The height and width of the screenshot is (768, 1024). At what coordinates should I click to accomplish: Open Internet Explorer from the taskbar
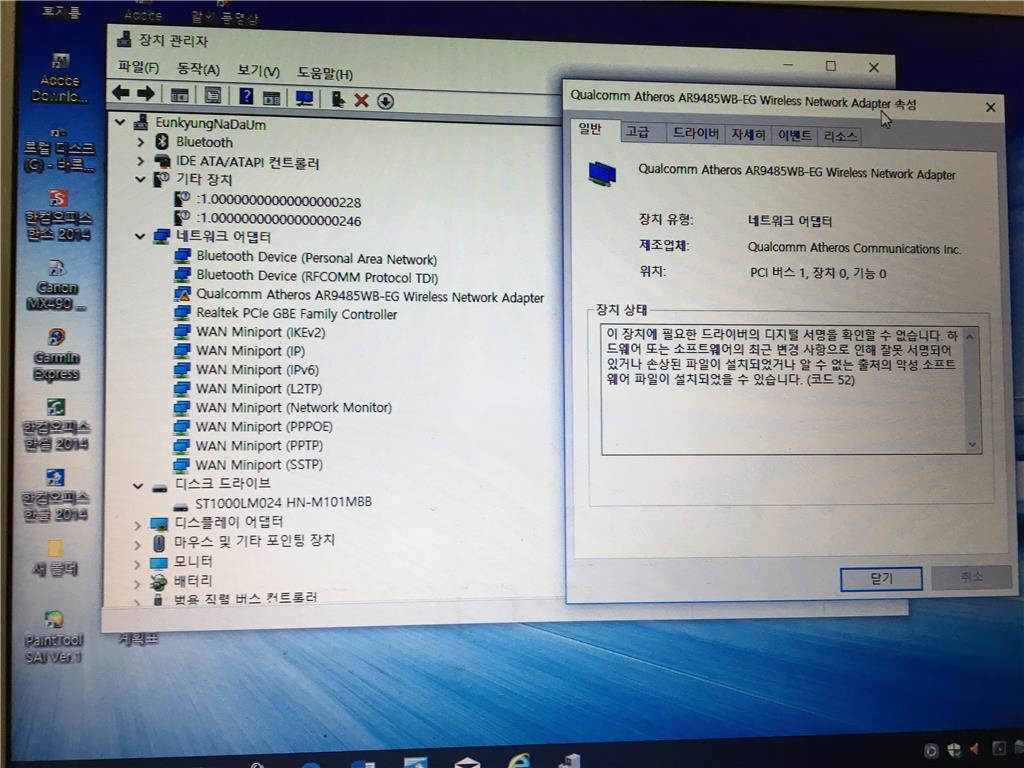(519, 761)
